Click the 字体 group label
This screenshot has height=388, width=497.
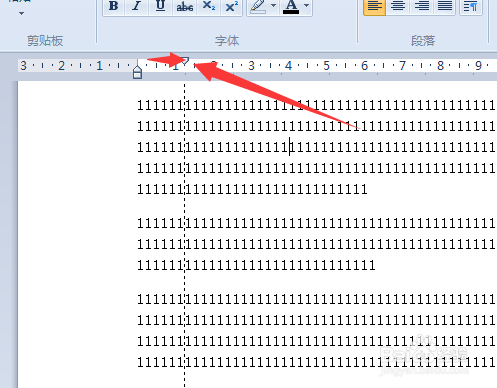coord(227,41)
